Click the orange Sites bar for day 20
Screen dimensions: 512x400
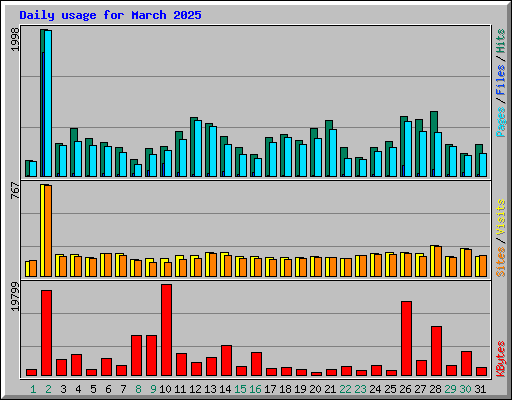tap(318, 267)
